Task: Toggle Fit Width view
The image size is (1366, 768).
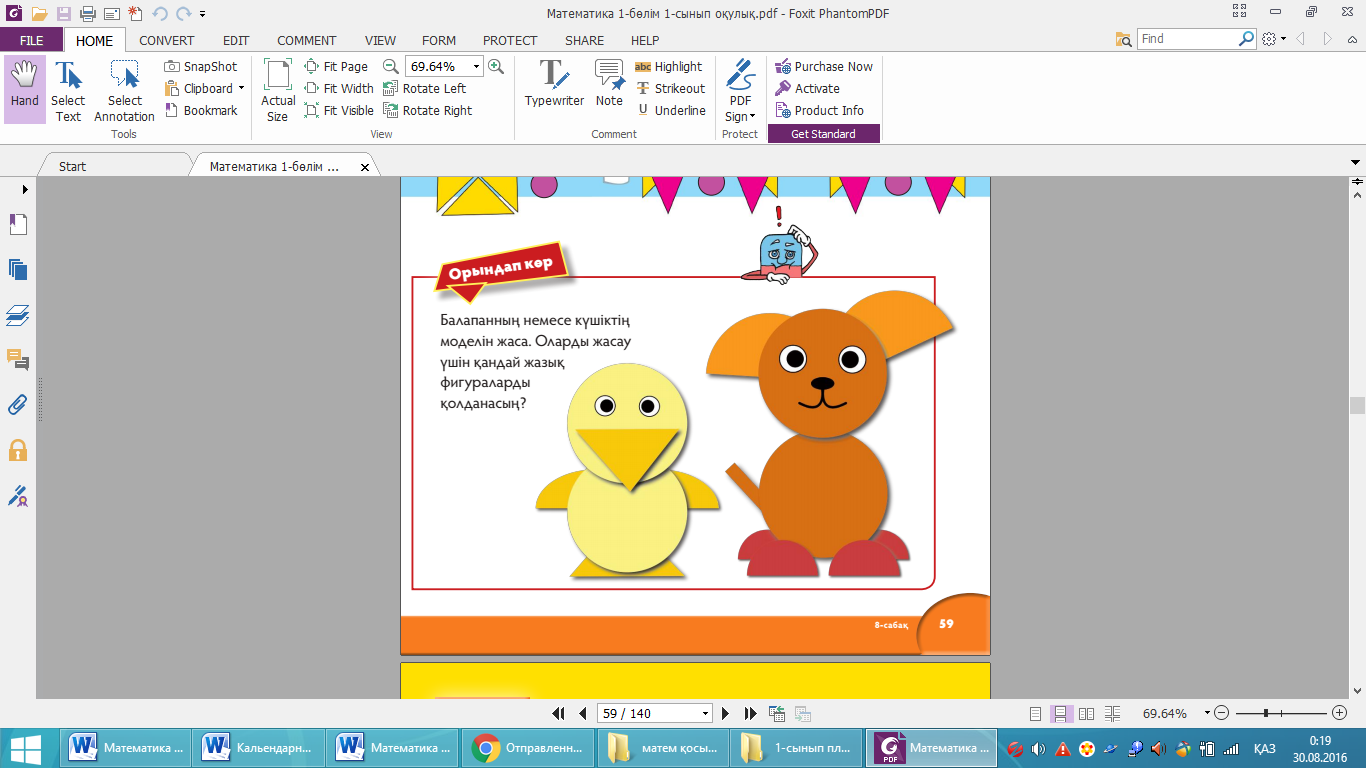Action: [339, 88]
